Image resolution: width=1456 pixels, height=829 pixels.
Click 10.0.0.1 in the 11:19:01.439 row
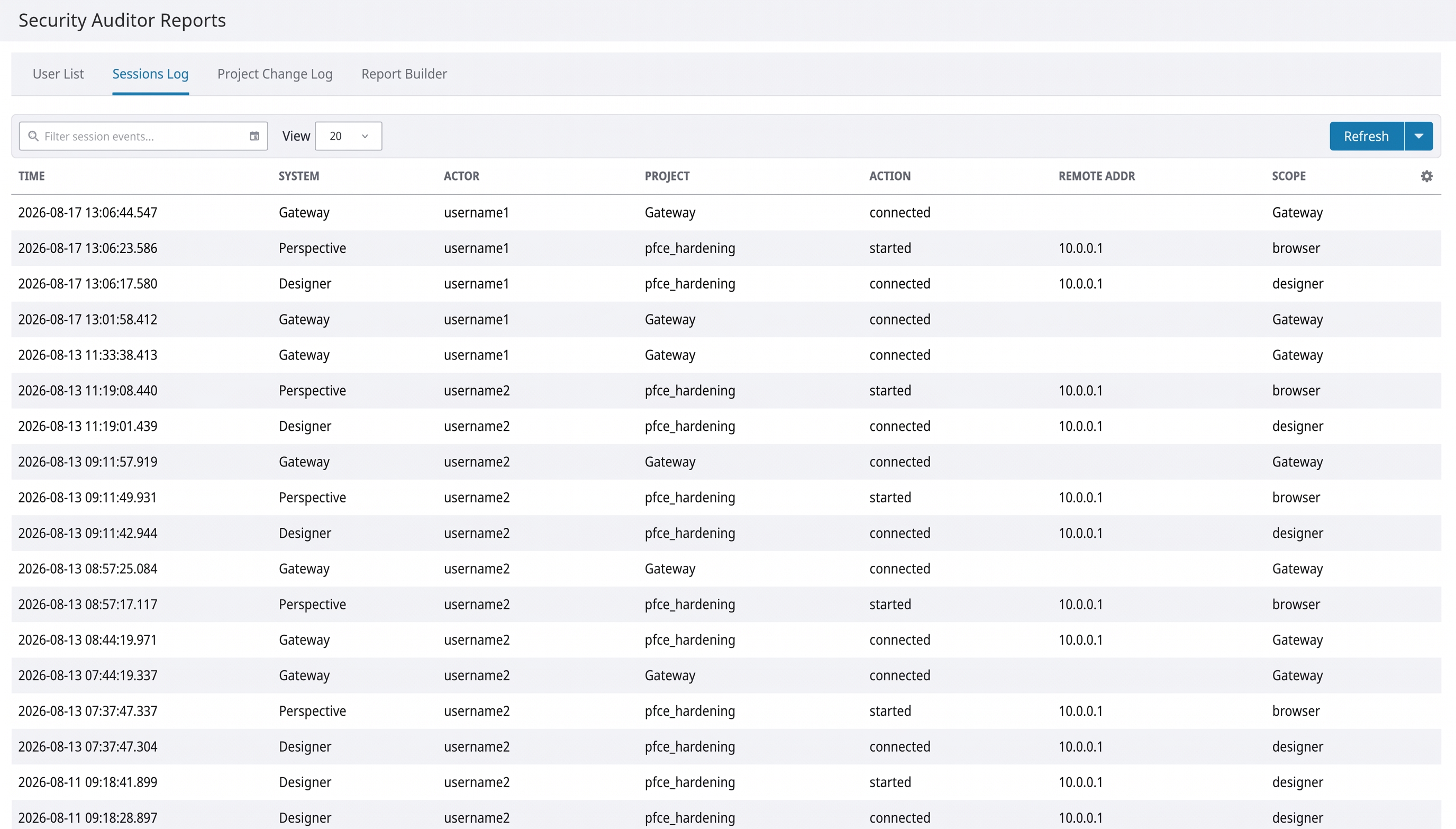point(1080,426)
